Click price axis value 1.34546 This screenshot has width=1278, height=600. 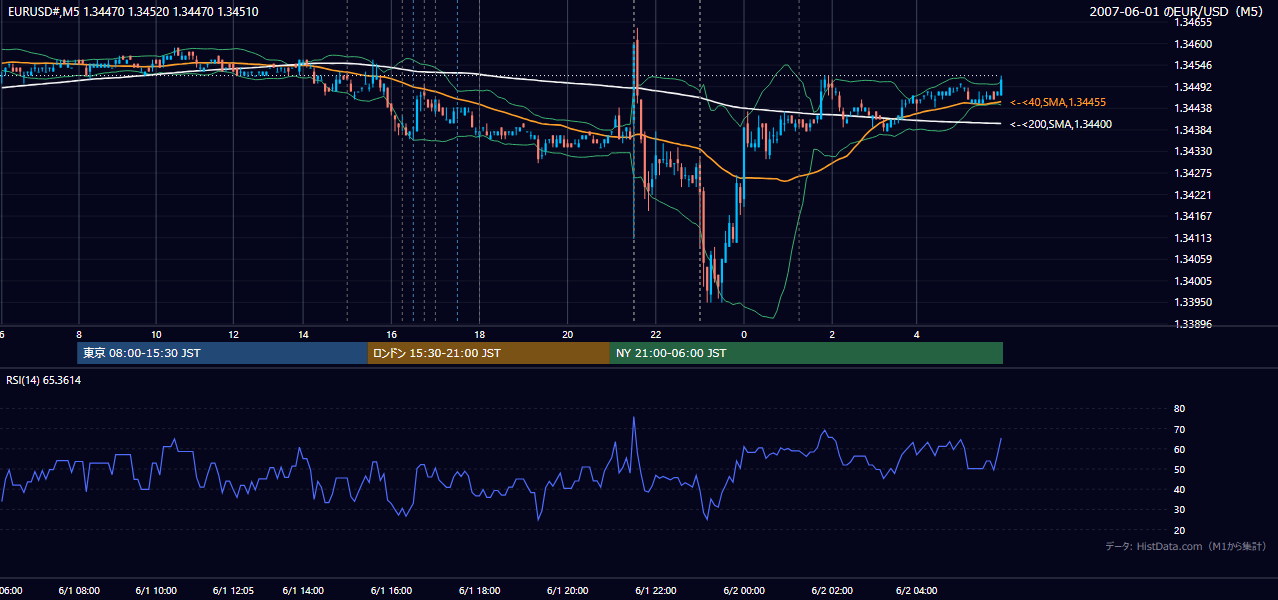[1193, 65]
